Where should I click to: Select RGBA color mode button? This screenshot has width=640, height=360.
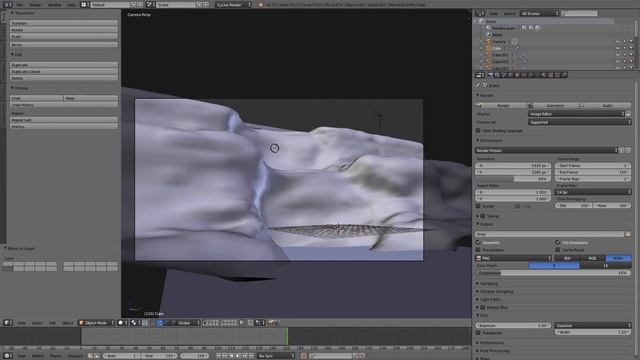[x=618, y=258]
